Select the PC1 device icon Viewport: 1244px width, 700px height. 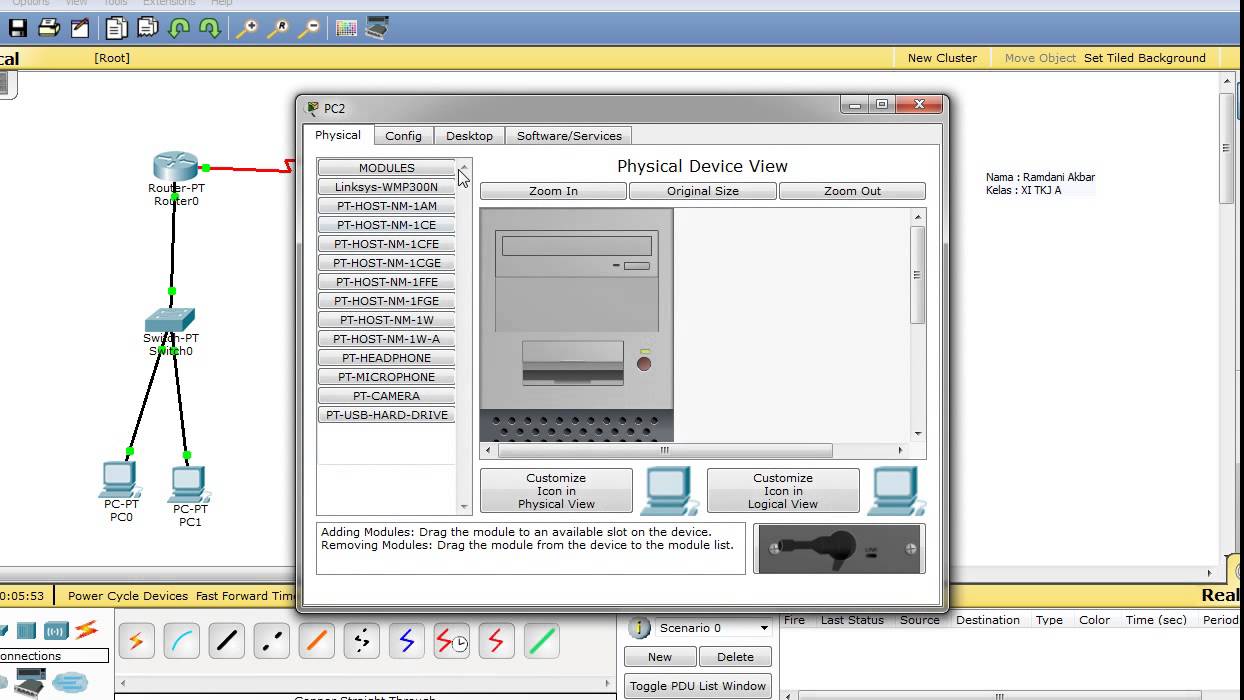[187, 485]
